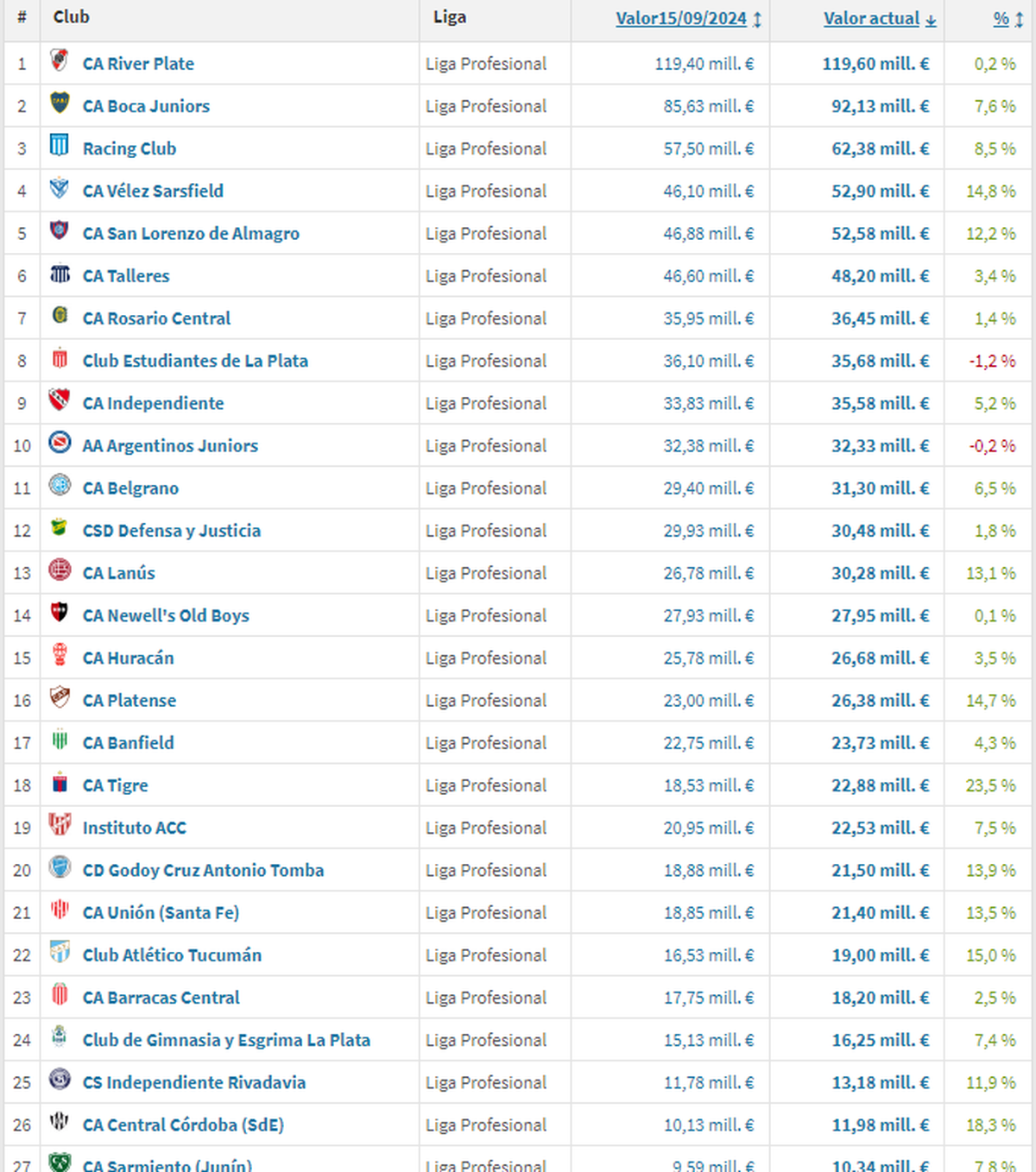
Task: Click the CA Lanús crest icon
Action: pyautogui.click(x=60, y=570)
